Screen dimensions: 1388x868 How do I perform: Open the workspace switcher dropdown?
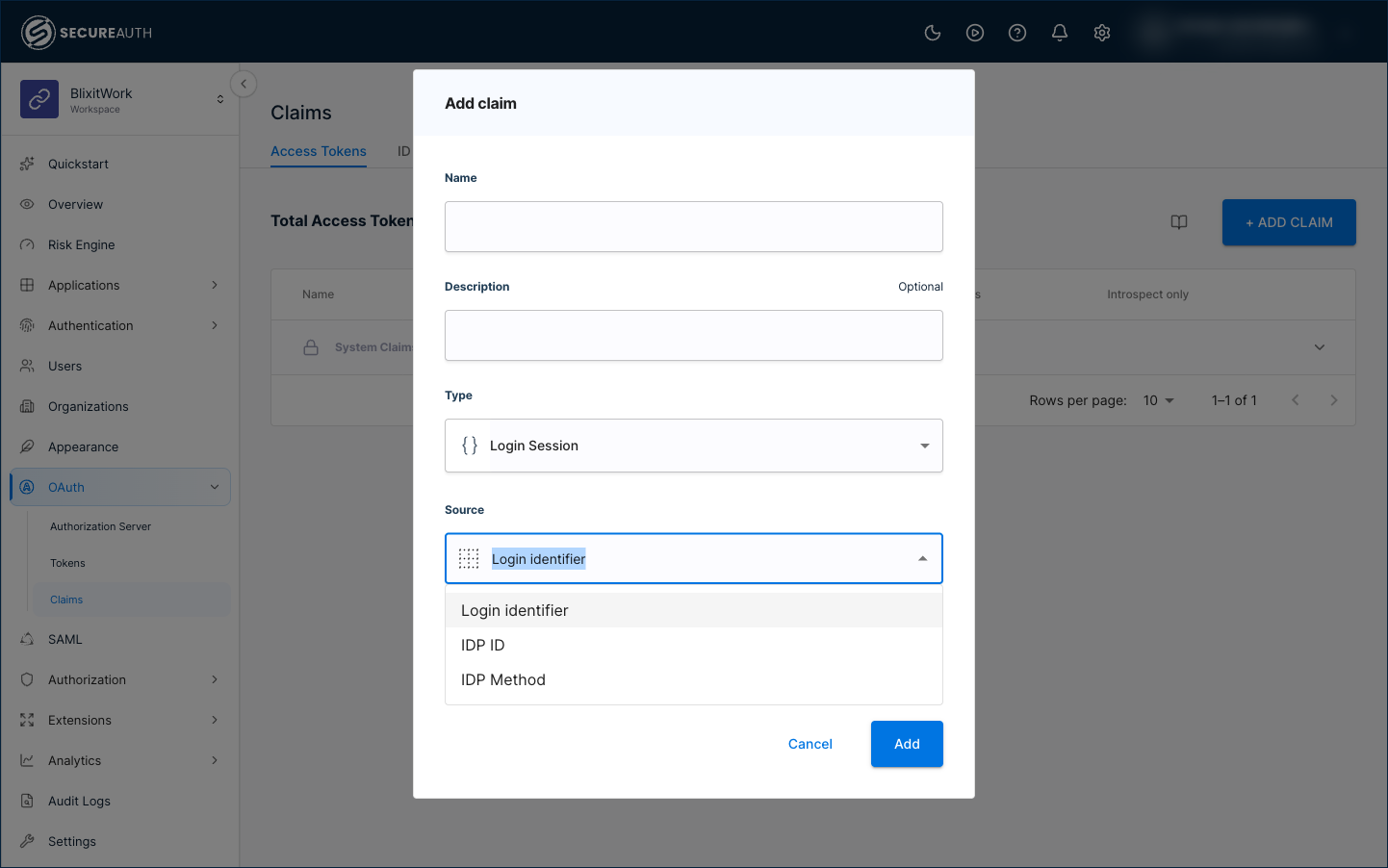[x=220, y=99]
